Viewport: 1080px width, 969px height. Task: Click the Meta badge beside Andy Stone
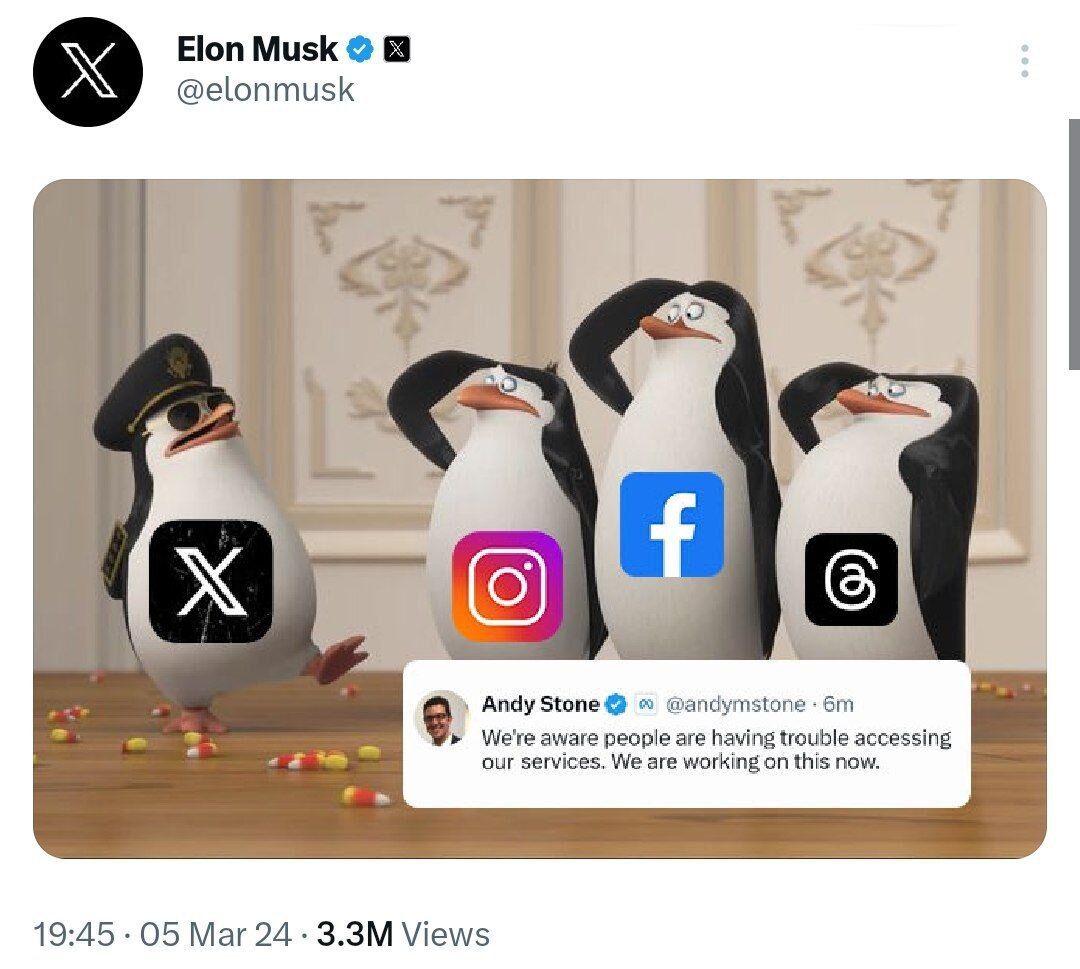pyautogui.click(x=646, y=705)
